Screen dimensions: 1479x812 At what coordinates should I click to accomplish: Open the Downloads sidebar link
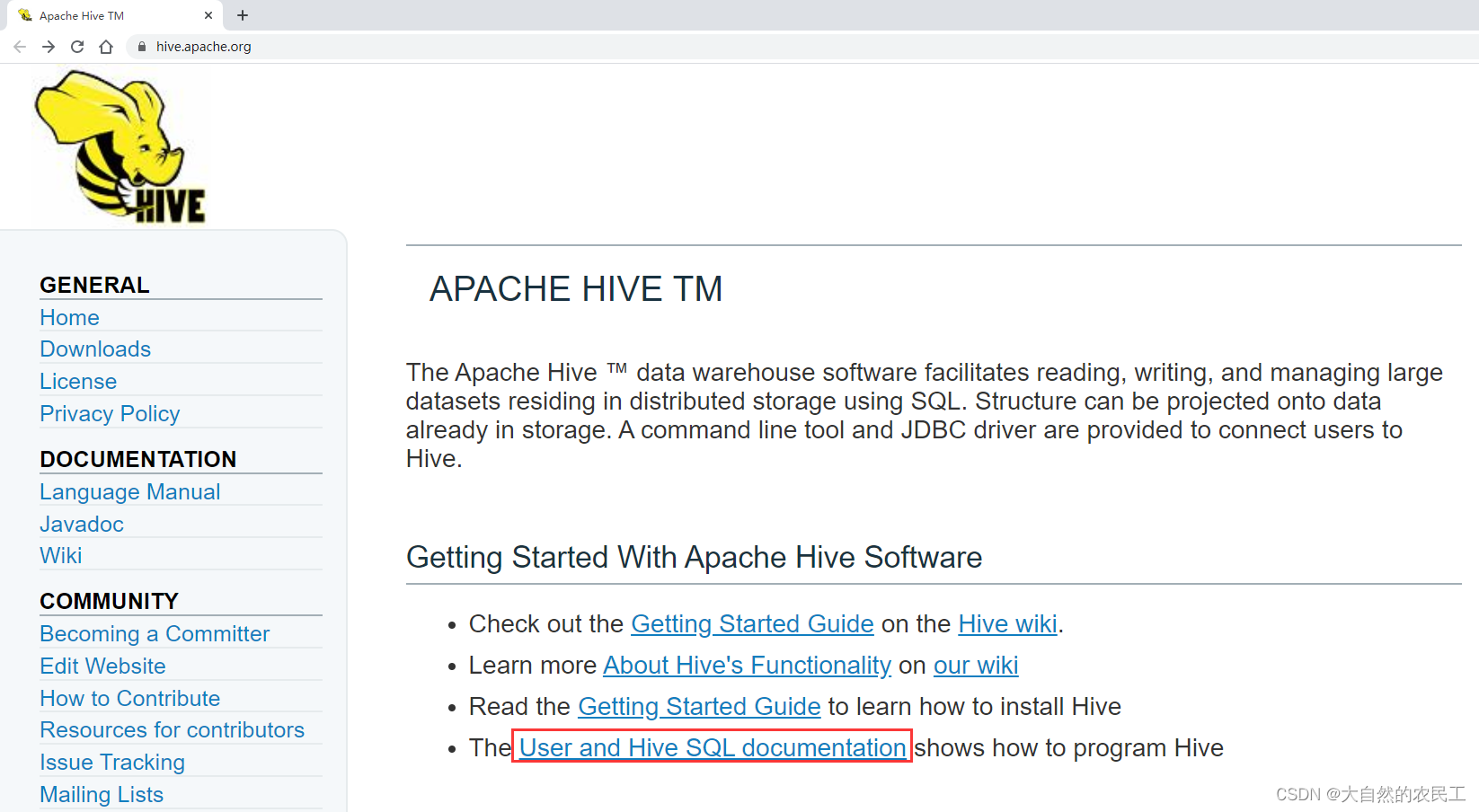coord(95,349)
